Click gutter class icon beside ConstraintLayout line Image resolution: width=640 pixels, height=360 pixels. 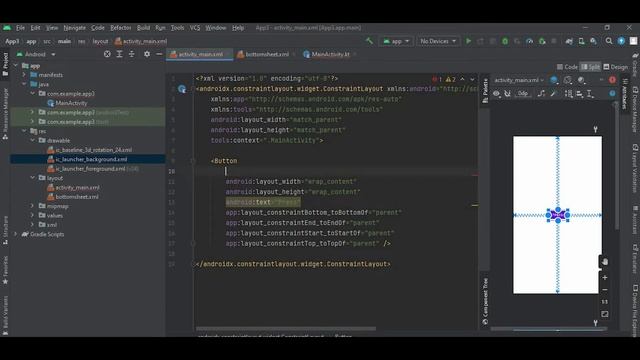pyautogui.click(x=182, y=89)
